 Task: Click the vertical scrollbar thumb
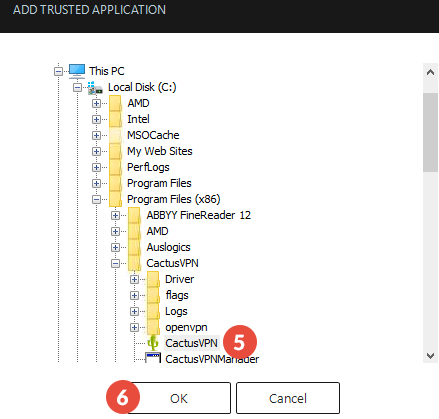(x=430, y=132)
